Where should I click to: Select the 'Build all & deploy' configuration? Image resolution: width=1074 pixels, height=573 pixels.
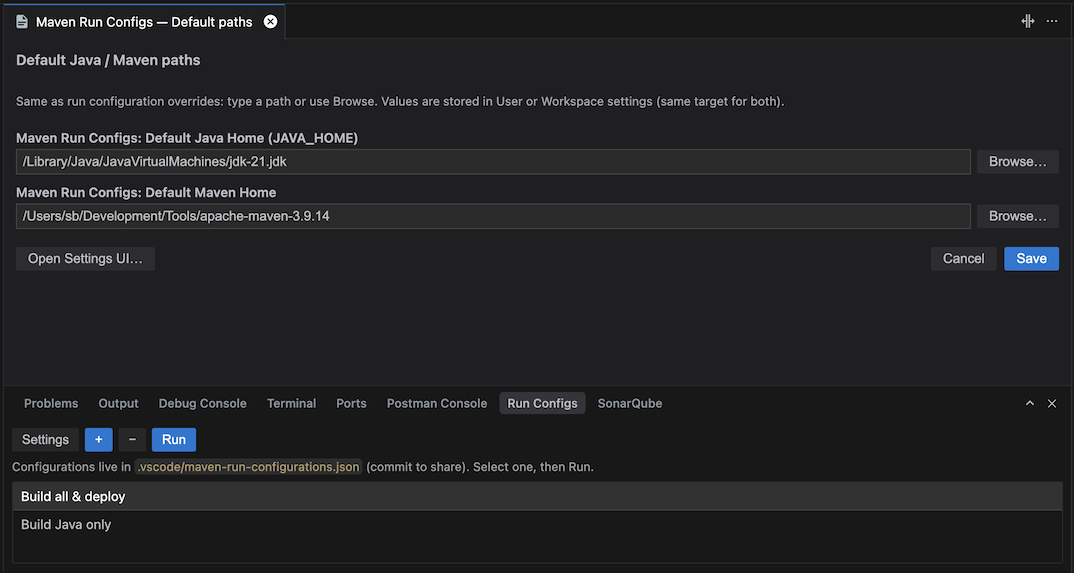pos(537,496)
